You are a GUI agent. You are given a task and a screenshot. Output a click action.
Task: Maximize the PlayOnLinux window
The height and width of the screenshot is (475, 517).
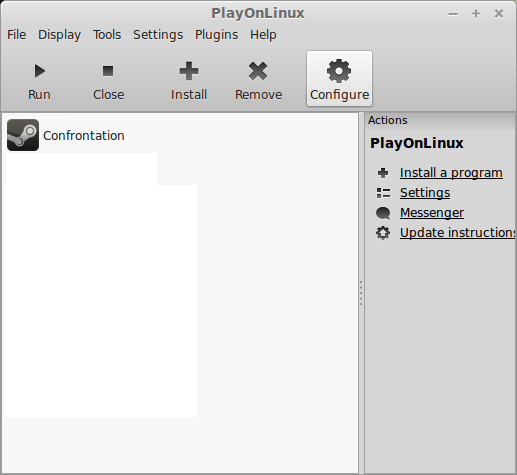pyautogui.click(x=476, y=14)
